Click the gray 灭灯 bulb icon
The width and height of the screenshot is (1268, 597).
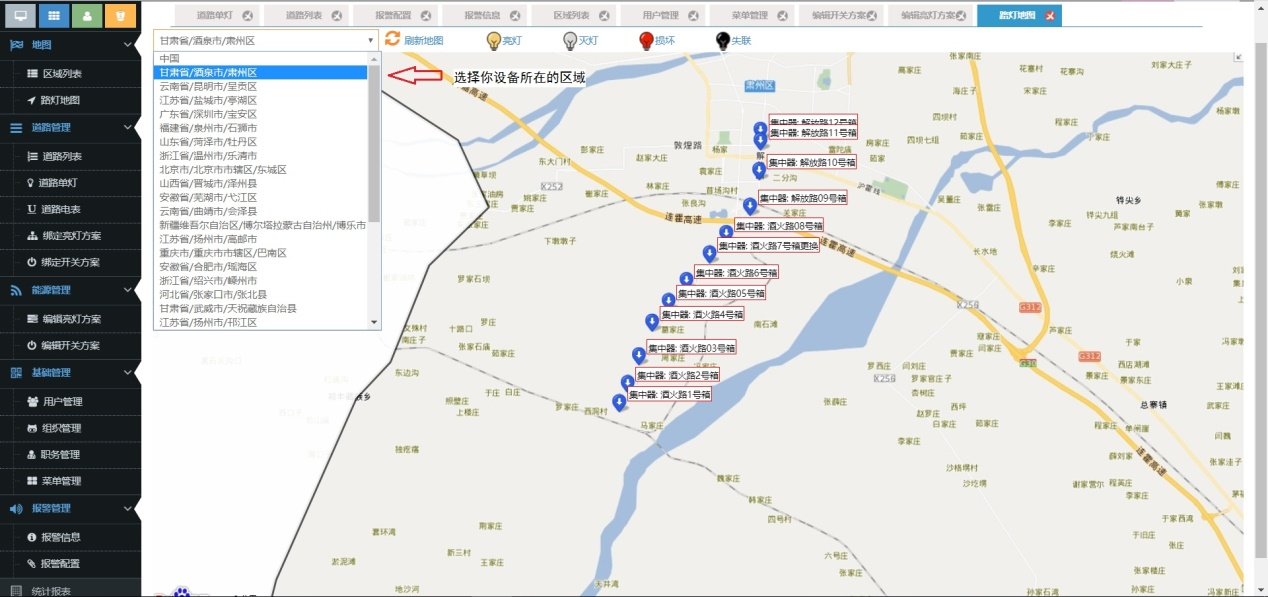coord(570,41)
